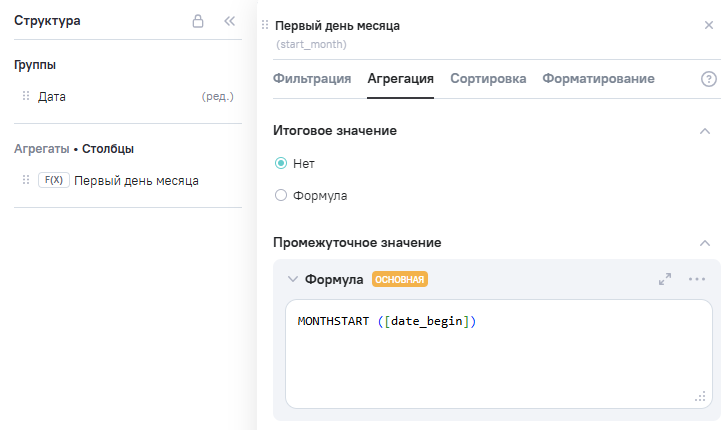Switch to the Агрегация tab
Viewport: 728px width, 430px height.
coord(401,78)
